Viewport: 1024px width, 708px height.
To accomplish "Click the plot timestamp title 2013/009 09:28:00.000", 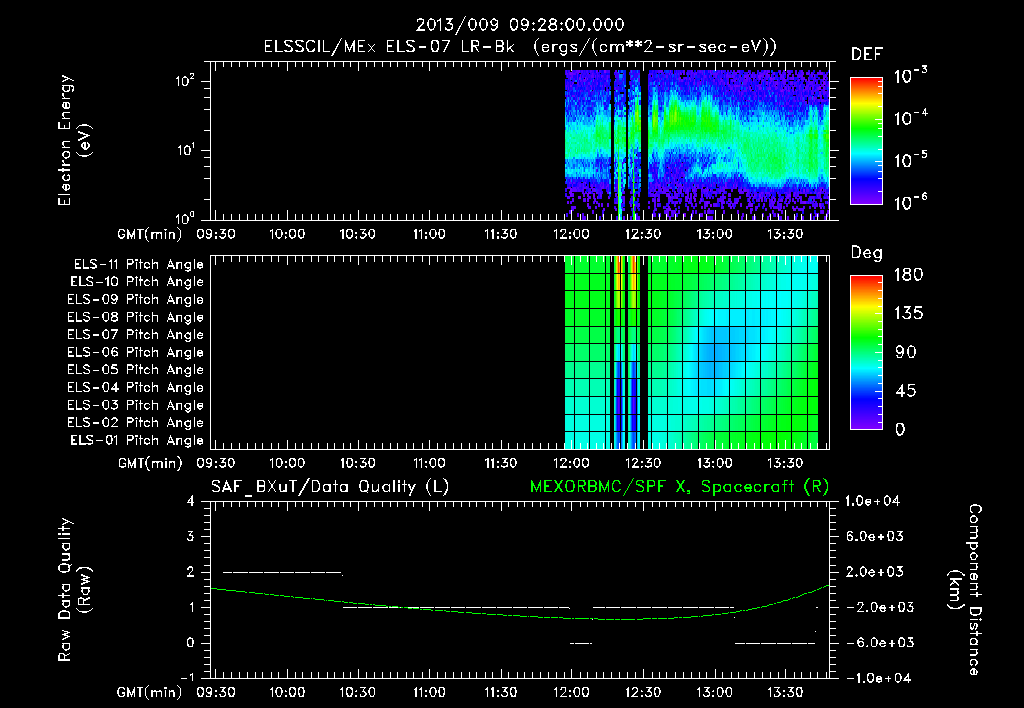I will (x=520, y=25).
